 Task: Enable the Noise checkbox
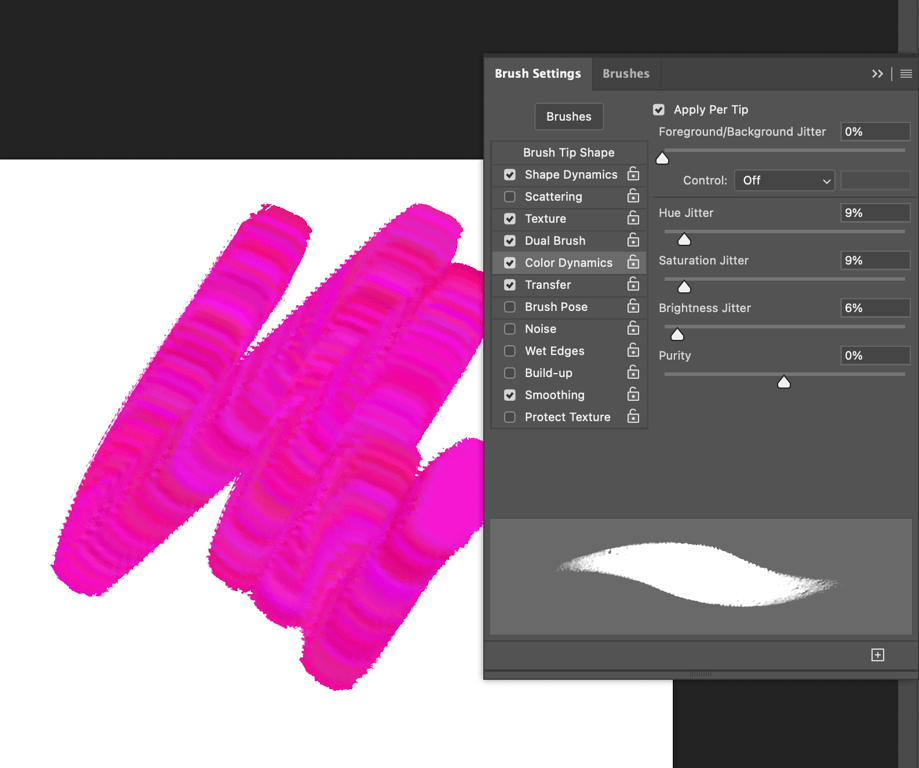510,329
